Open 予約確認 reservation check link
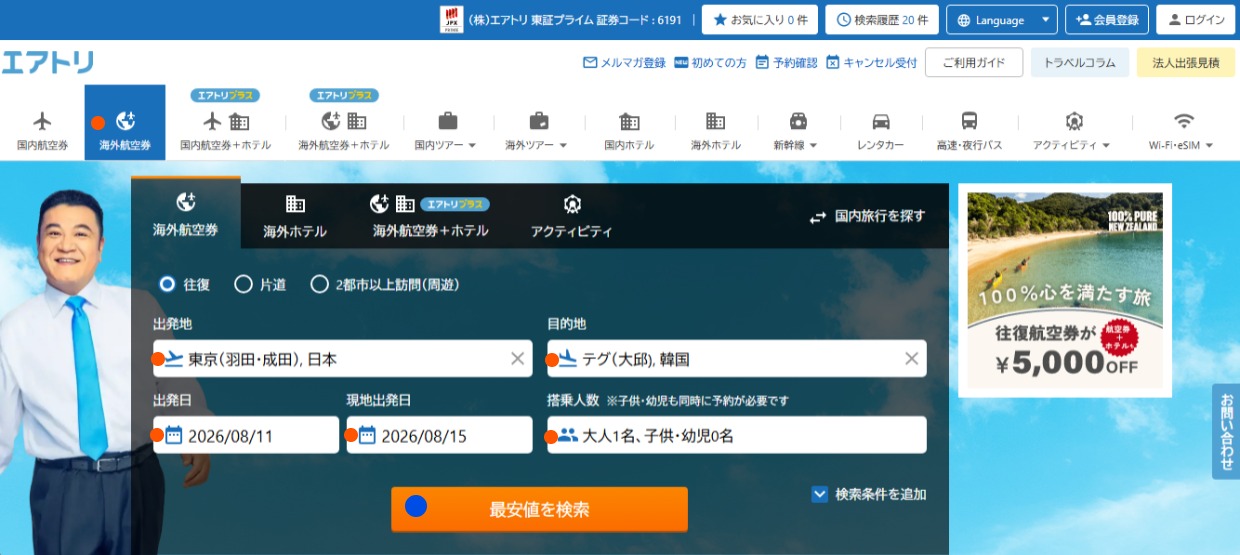Image resolution: width=1240 pixels, height=555 pixels. 786,62
